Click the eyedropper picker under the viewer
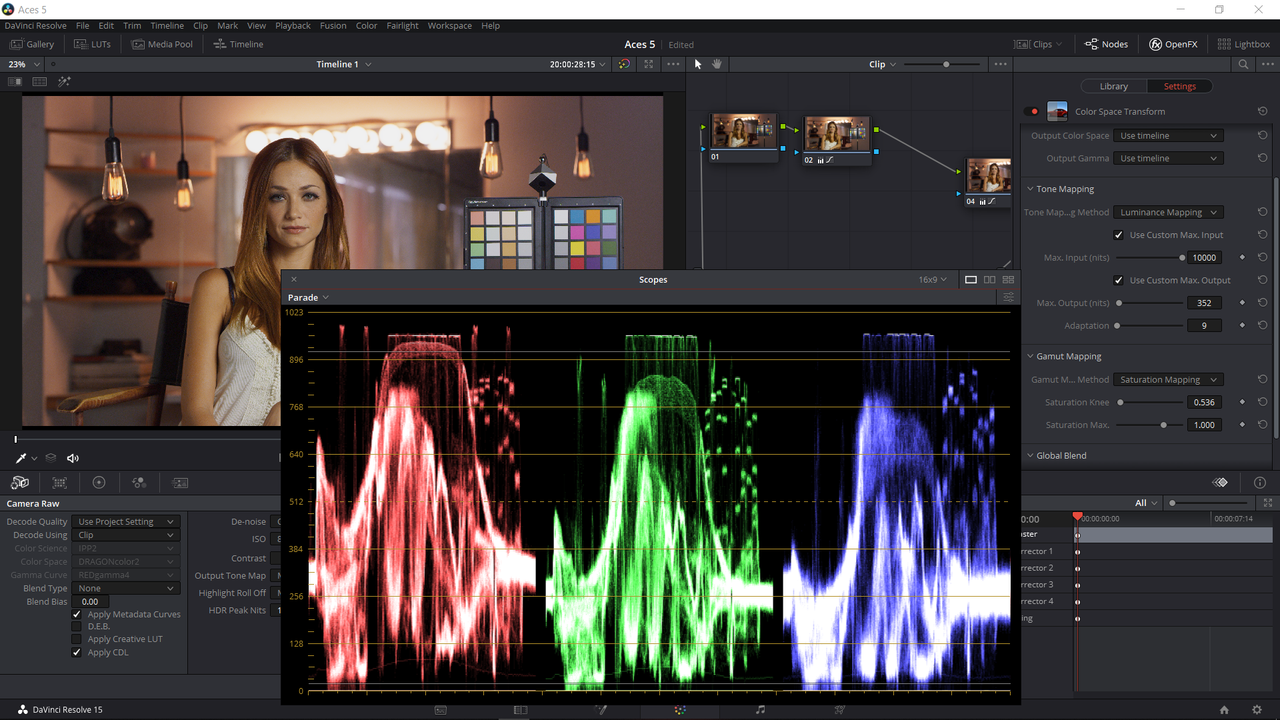 click(x=20, y=458)
